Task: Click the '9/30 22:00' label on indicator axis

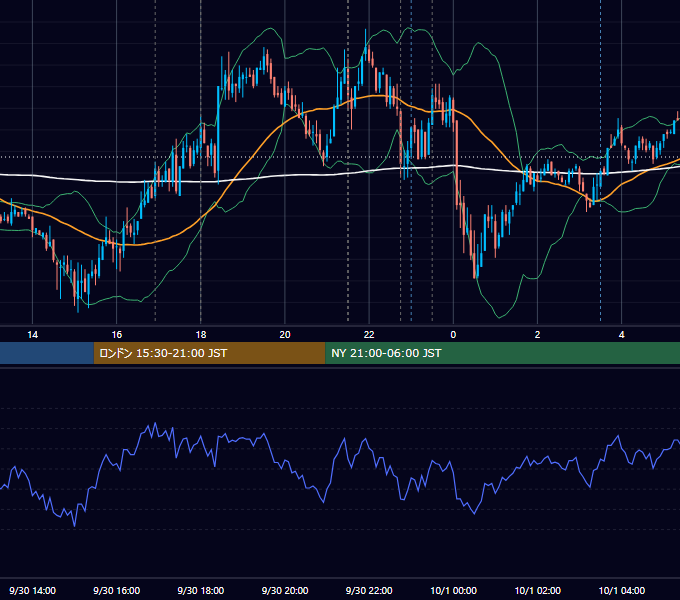Action: pyautogui.click(x=369, y=590)
